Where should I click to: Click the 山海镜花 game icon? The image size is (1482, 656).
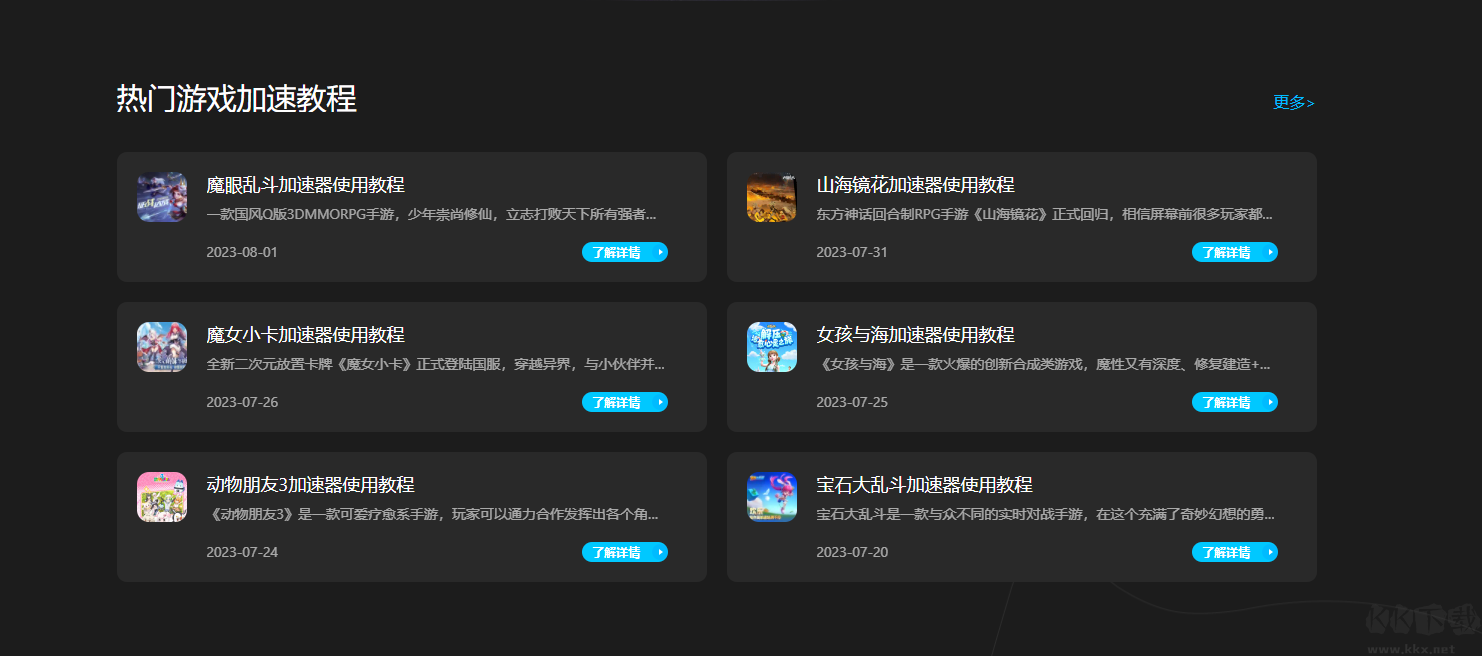point(771,197)
